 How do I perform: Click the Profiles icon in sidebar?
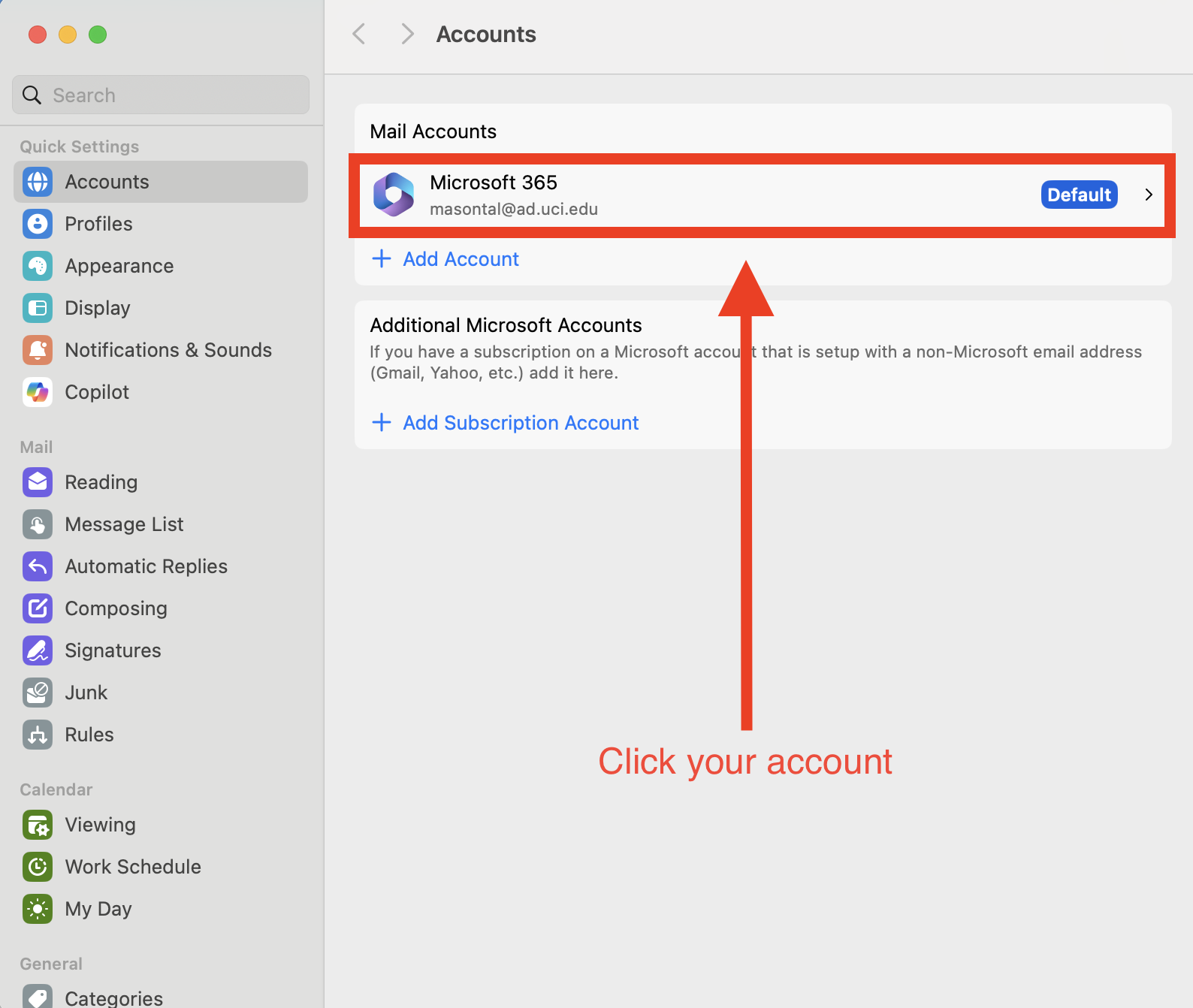click(x=38, y=224)
